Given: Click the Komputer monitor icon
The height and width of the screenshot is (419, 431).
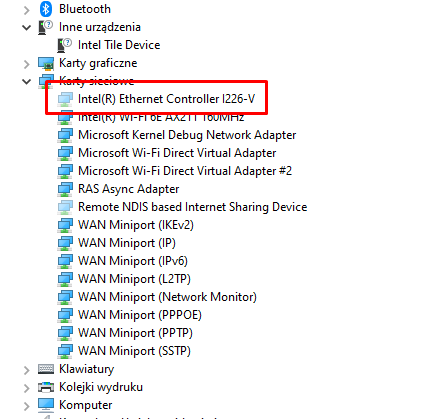Looking at the screenshot, I should click(46, 405).
